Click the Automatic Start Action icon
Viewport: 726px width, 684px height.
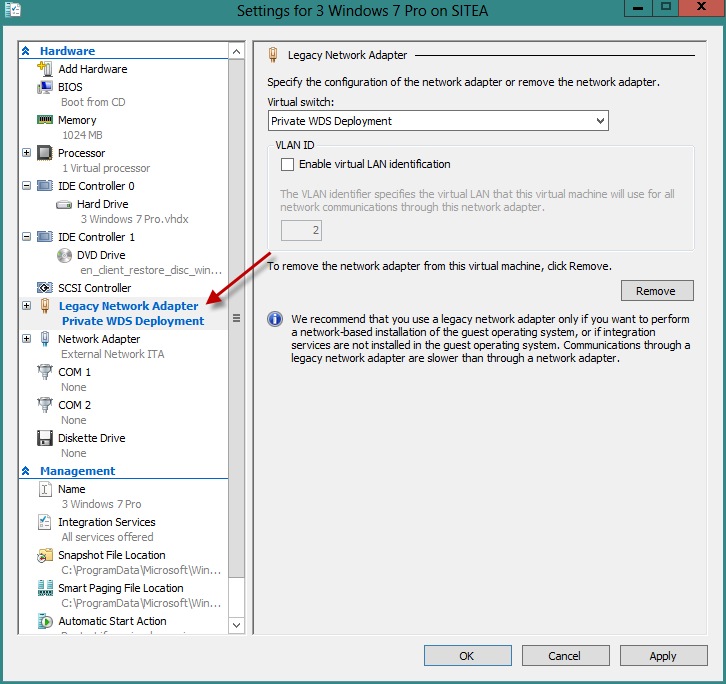tap(44, 621)
